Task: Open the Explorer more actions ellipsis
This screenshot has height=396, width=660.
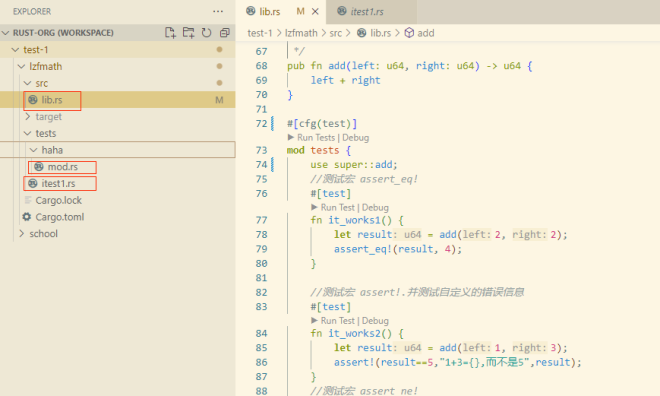Action: tap(218, 11)
